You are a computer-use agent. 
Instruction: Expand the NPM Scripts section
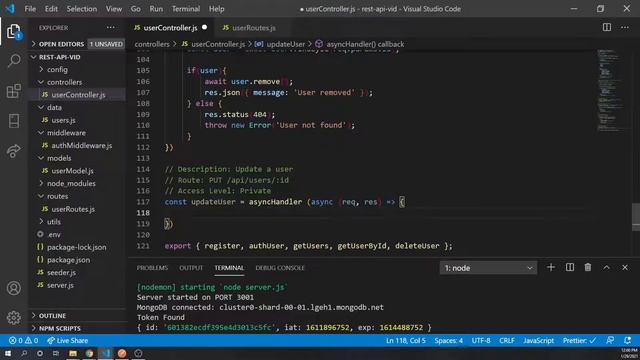[x=77, y=328]
